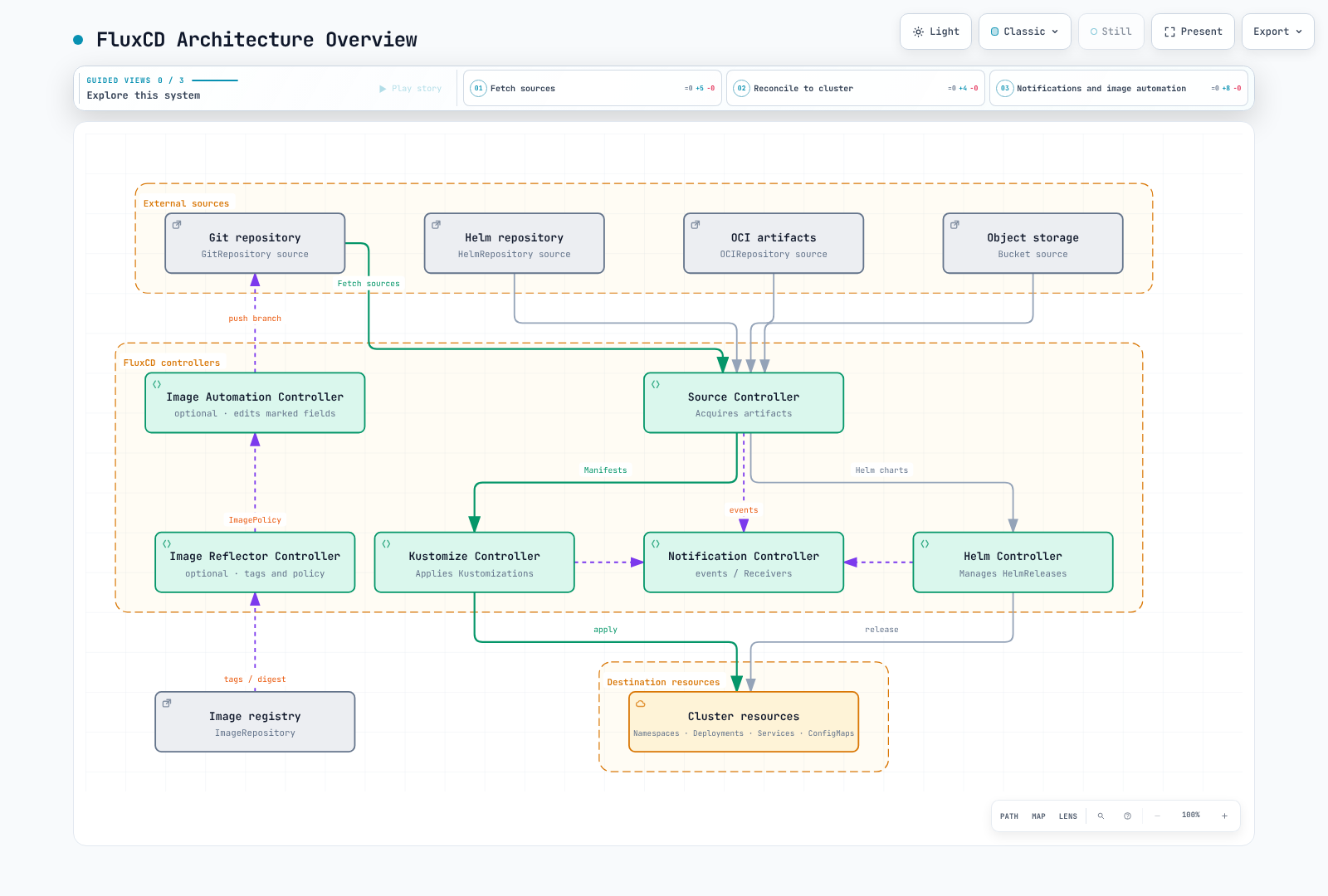Image resolution: width=1328 pixels, height=896 pixels.
Task: Click the "Fetch sources" edge label
Action: (369, 284)
